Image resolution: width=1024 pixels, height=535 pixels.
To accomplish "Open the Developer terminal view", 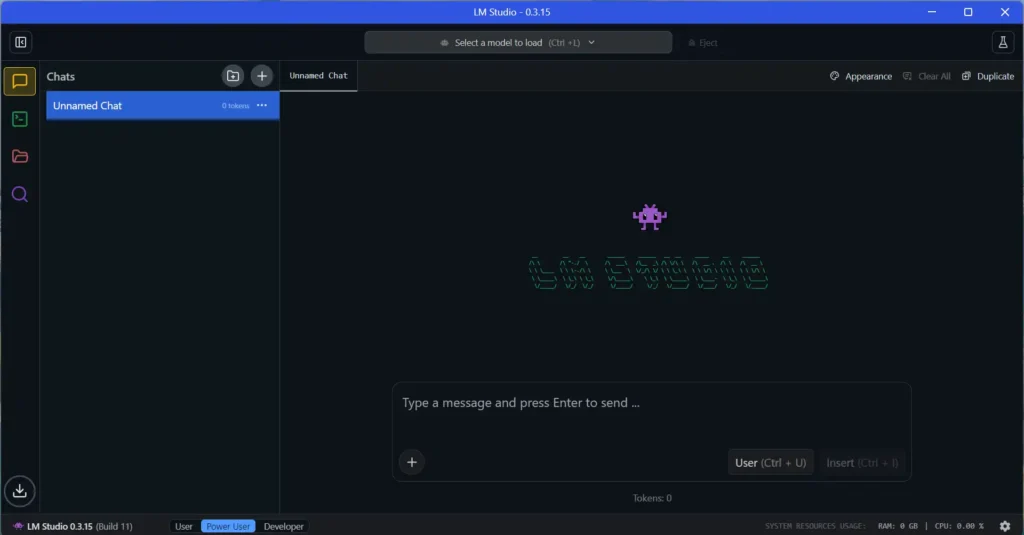I will pos(20,119).
